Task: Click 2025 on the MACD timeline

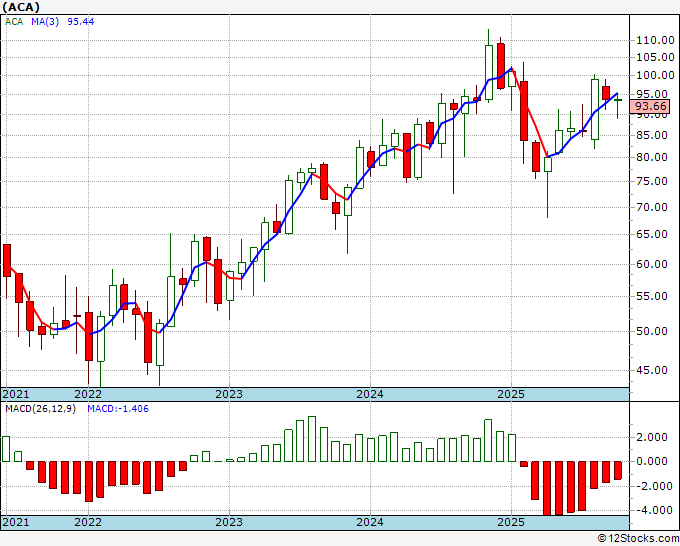Action: (x=511, y=522)
